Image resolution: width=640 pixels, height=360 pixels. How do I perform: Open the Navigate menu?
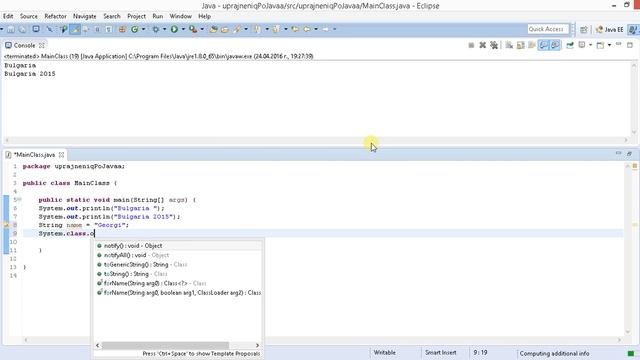click(x=84, y=16)
